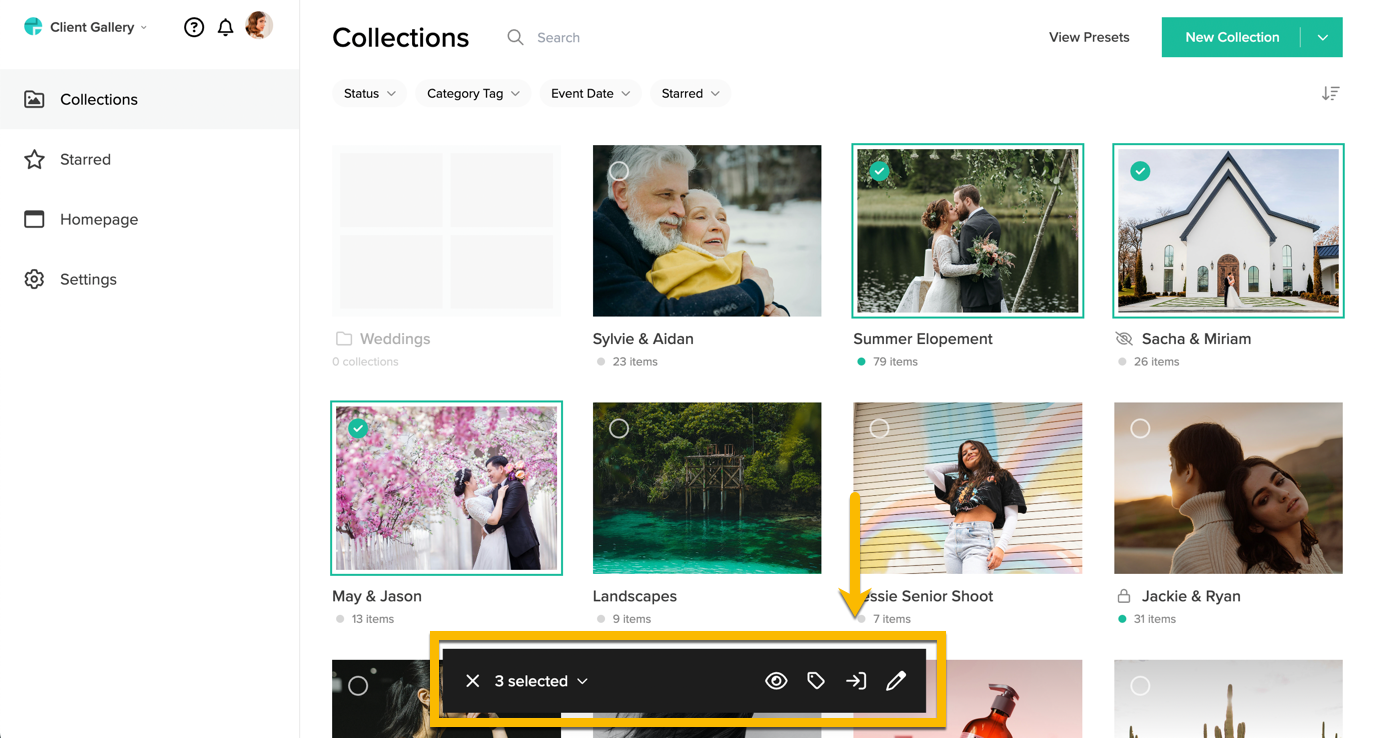The height and width of the screenshot is (738, 1375).
Task: Click the New Collection button
Action: 1232,37
